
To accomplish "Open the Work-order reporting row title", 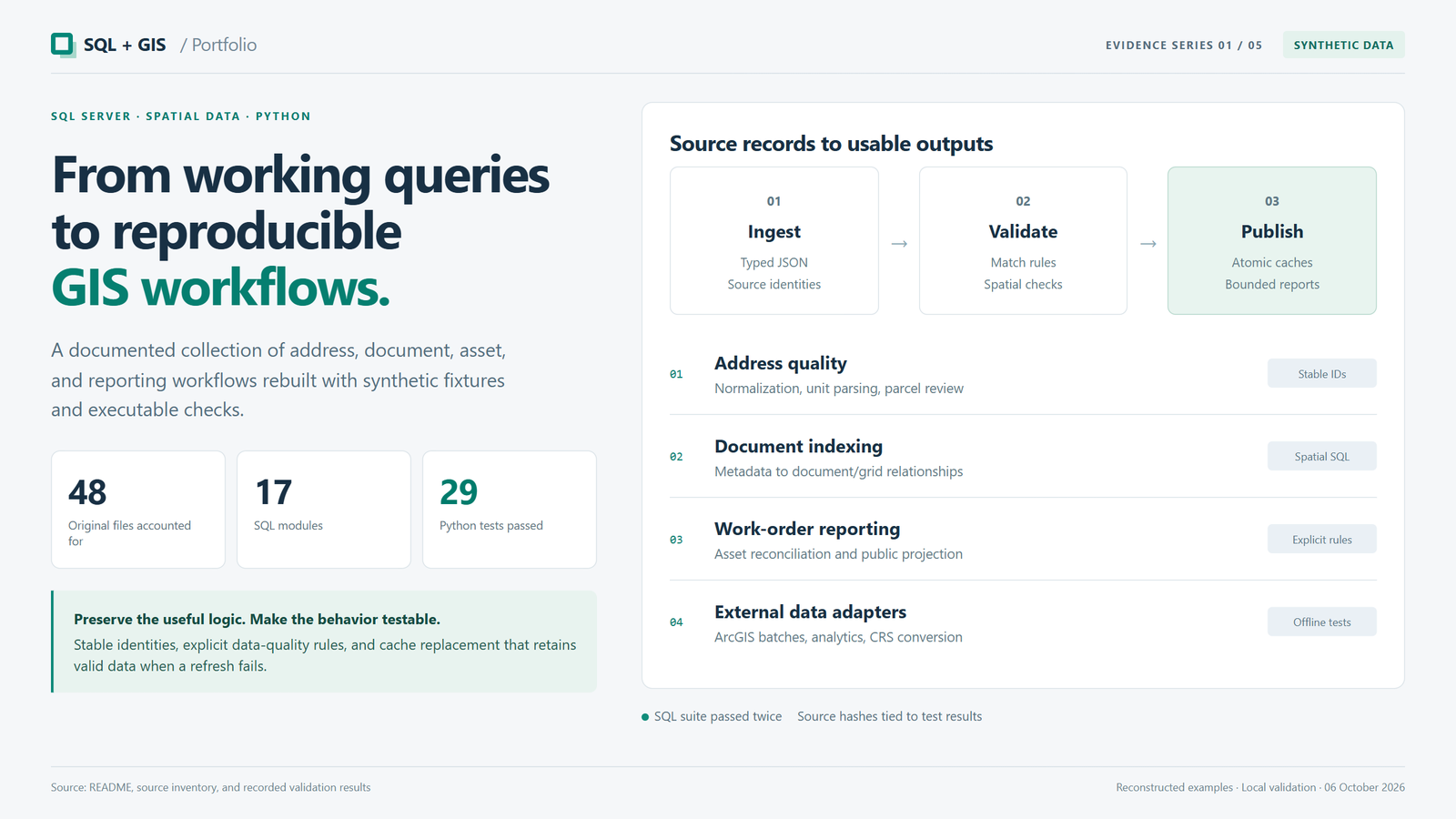I will click(807, 529).
